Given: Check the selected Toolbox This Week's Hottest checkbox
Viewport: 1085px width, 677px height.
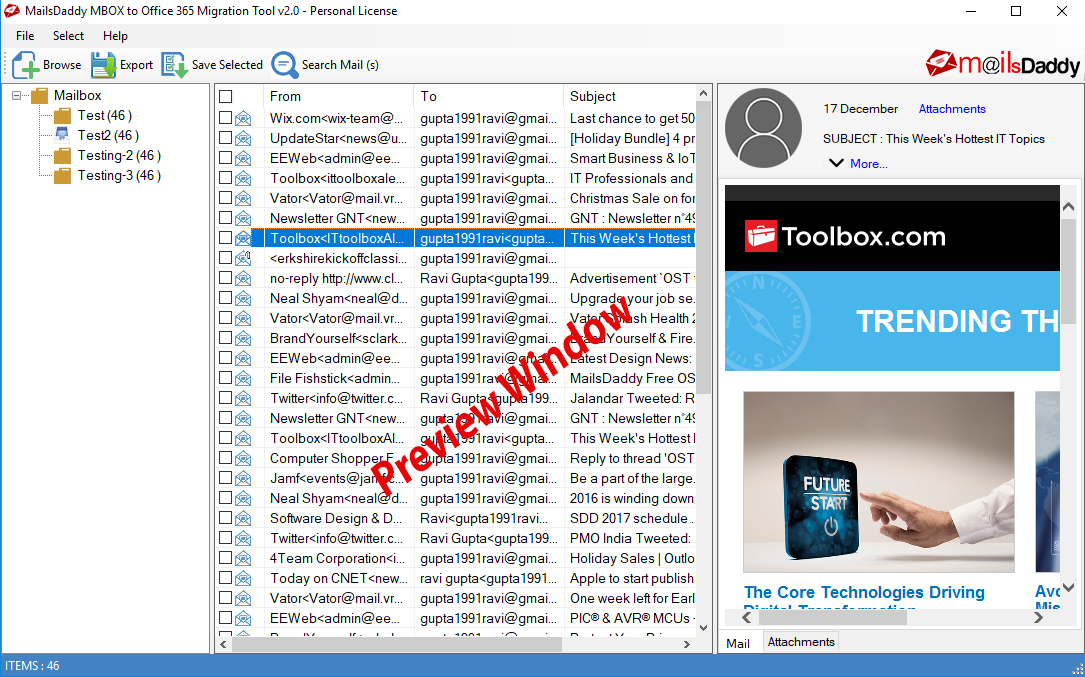Looking at the screenshot, I should (226, 237).
